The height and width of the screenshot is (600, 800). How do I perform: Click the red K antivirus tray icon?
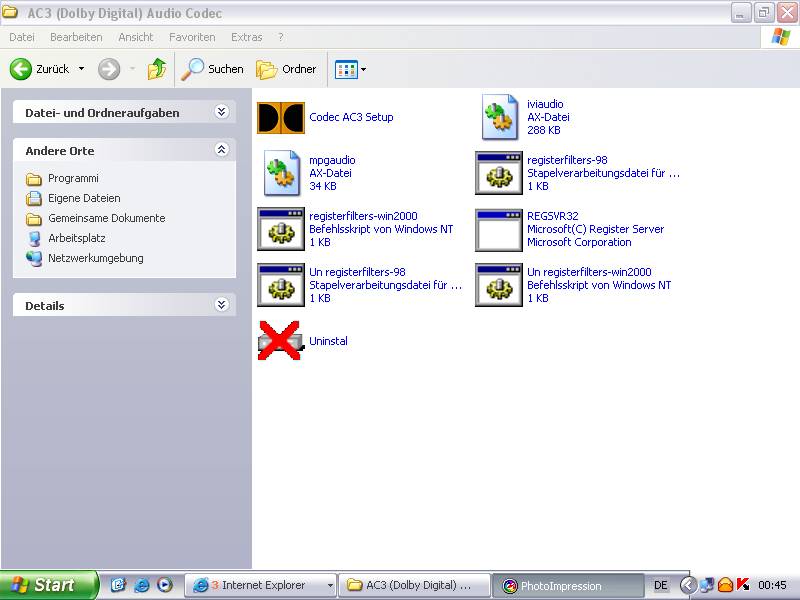(x=743, y=584)
